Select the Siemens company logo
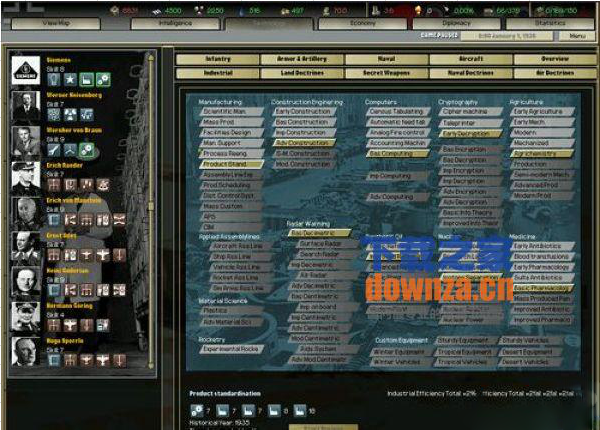The width and height of the screenshot is (600, 430). pos(26,70)
